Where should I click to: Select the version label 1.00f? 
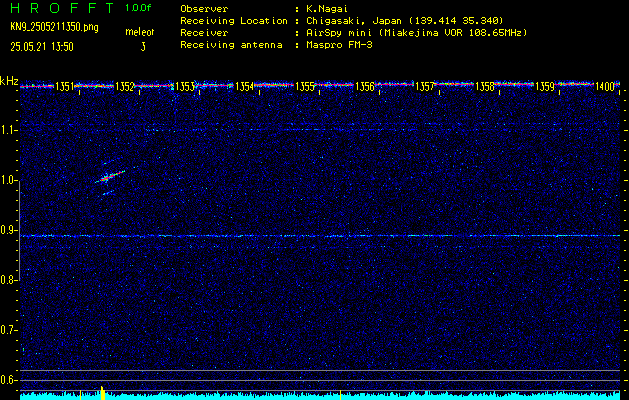click(138, 8)
